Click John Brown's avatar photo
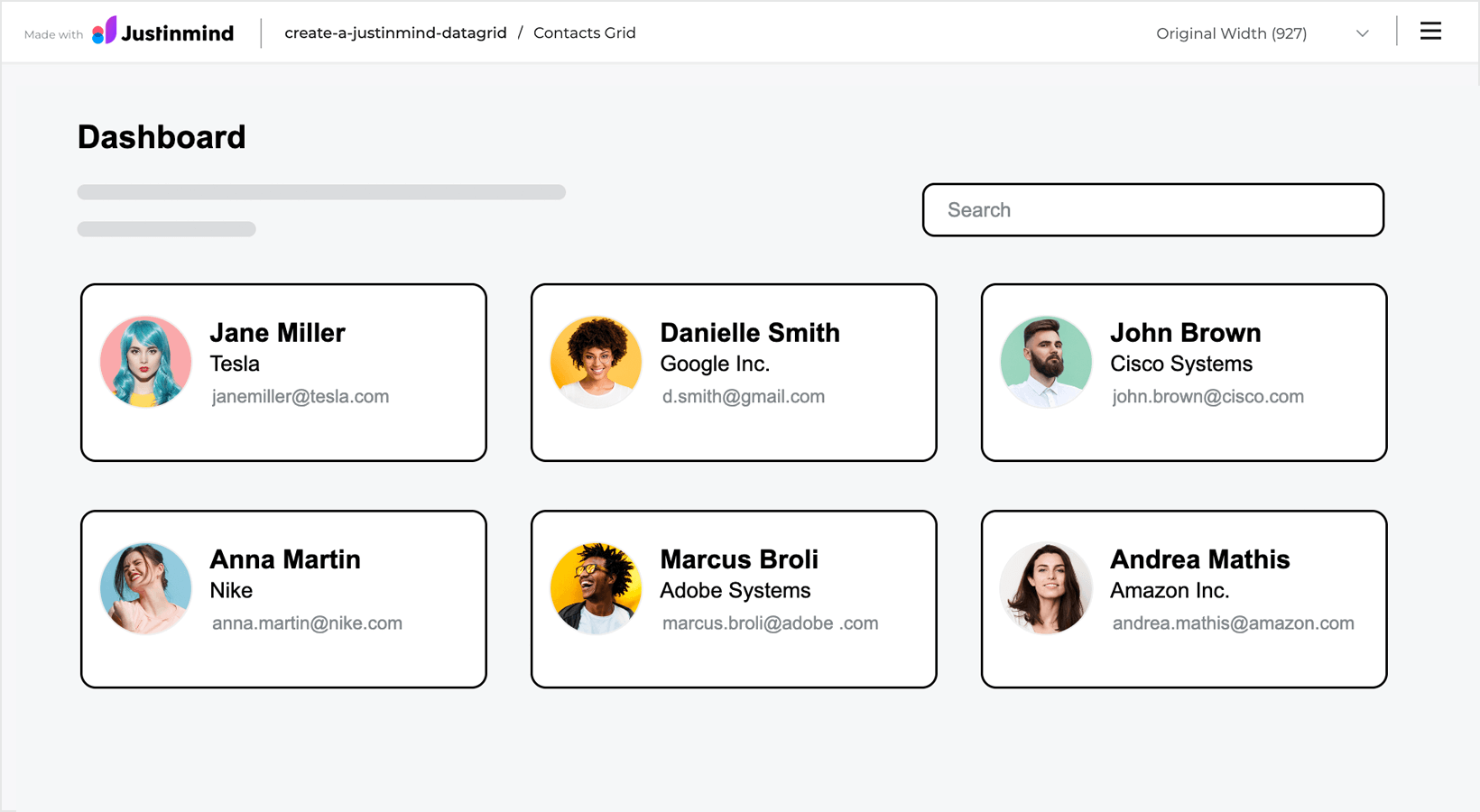Screen dimensions: 1480x812 [x=1046, y=362]
